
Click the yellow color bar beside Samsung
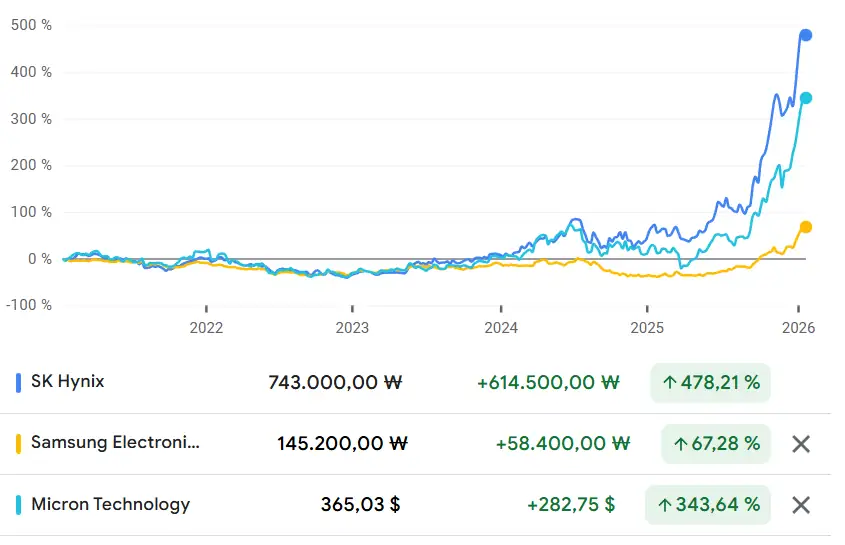(x=19, y=443)
